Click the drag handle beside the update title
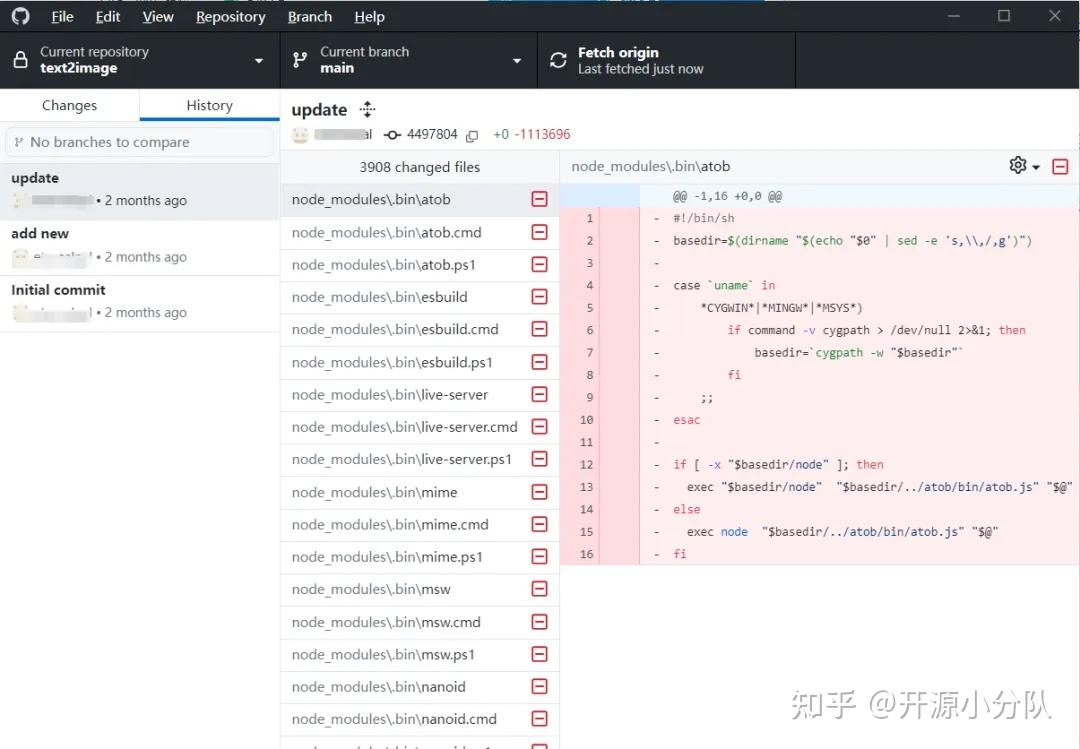The image size is (1080, 749). click(x=367, y=109)
